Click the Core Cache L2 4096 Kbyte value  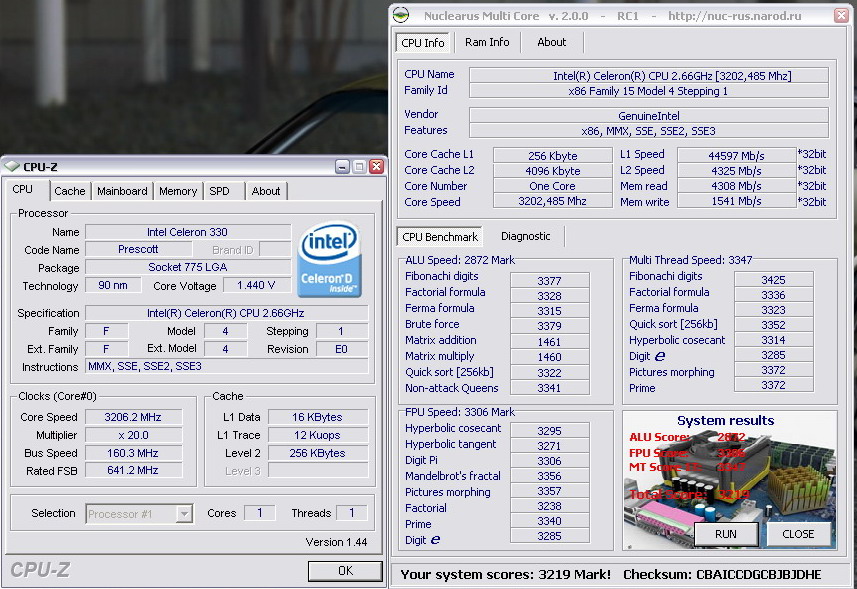click(x=553, y=170)
